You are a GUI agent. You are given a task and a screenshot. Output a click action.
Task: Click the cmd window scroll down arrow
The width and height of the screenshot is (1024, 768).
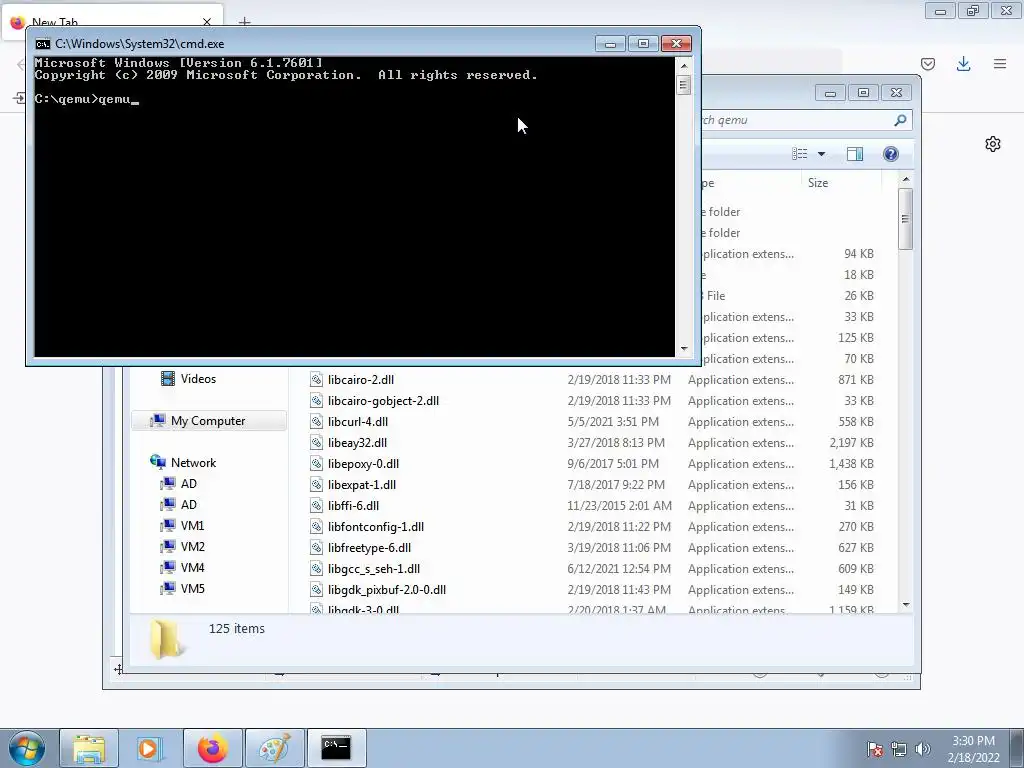coord(684,349)
